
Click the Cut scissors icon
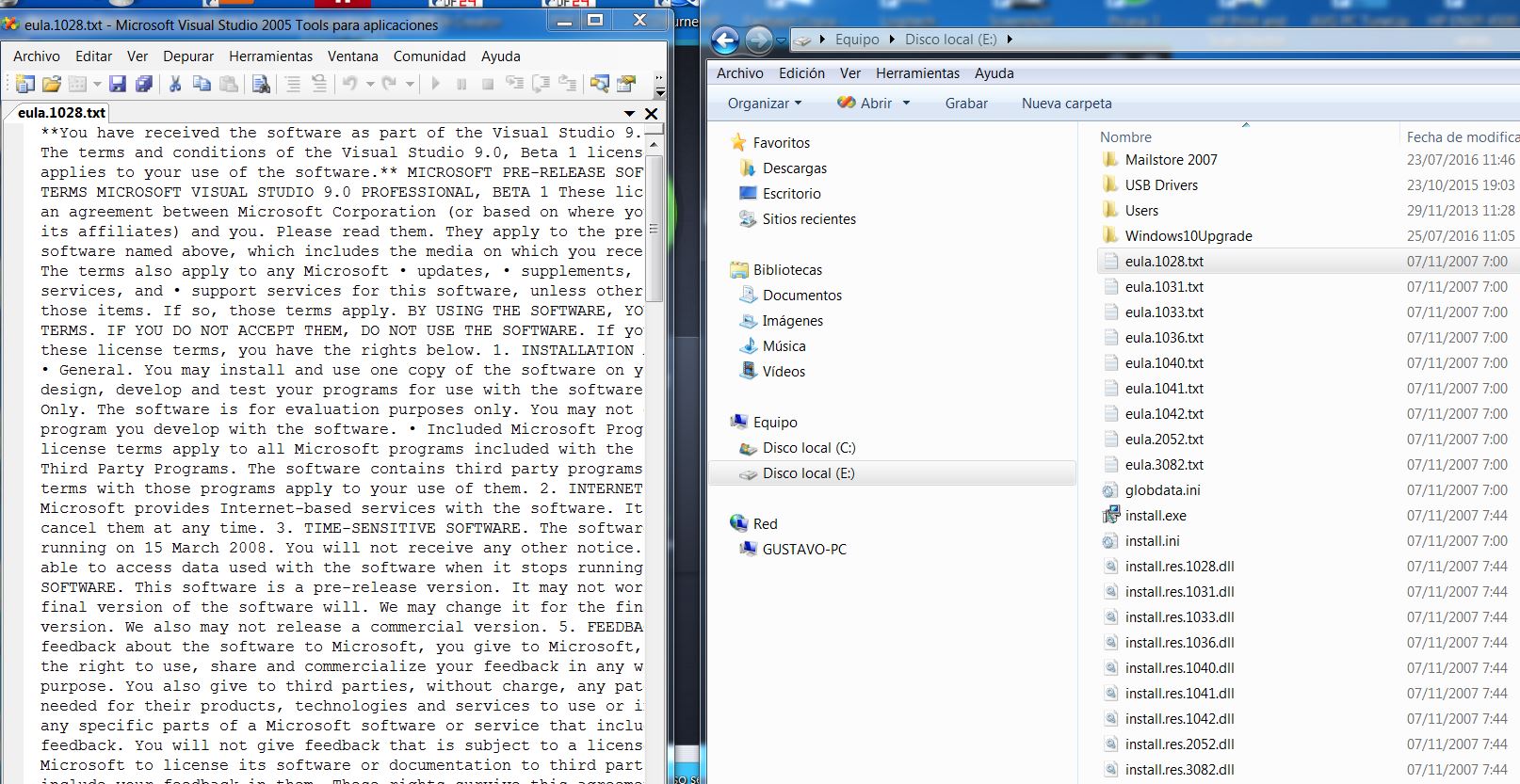point(175,84)
